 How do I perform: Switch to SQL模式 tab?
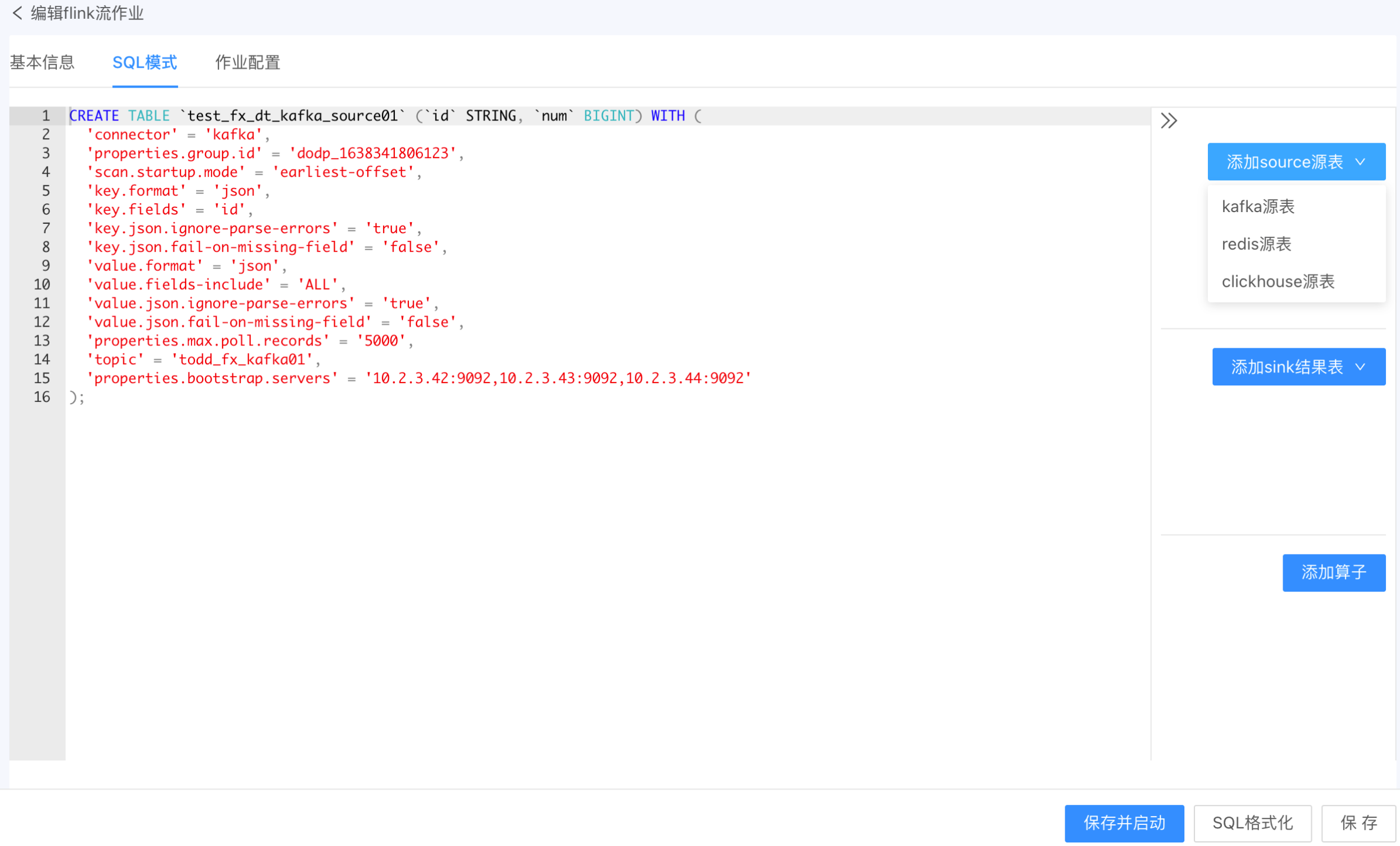click(145, 62)
